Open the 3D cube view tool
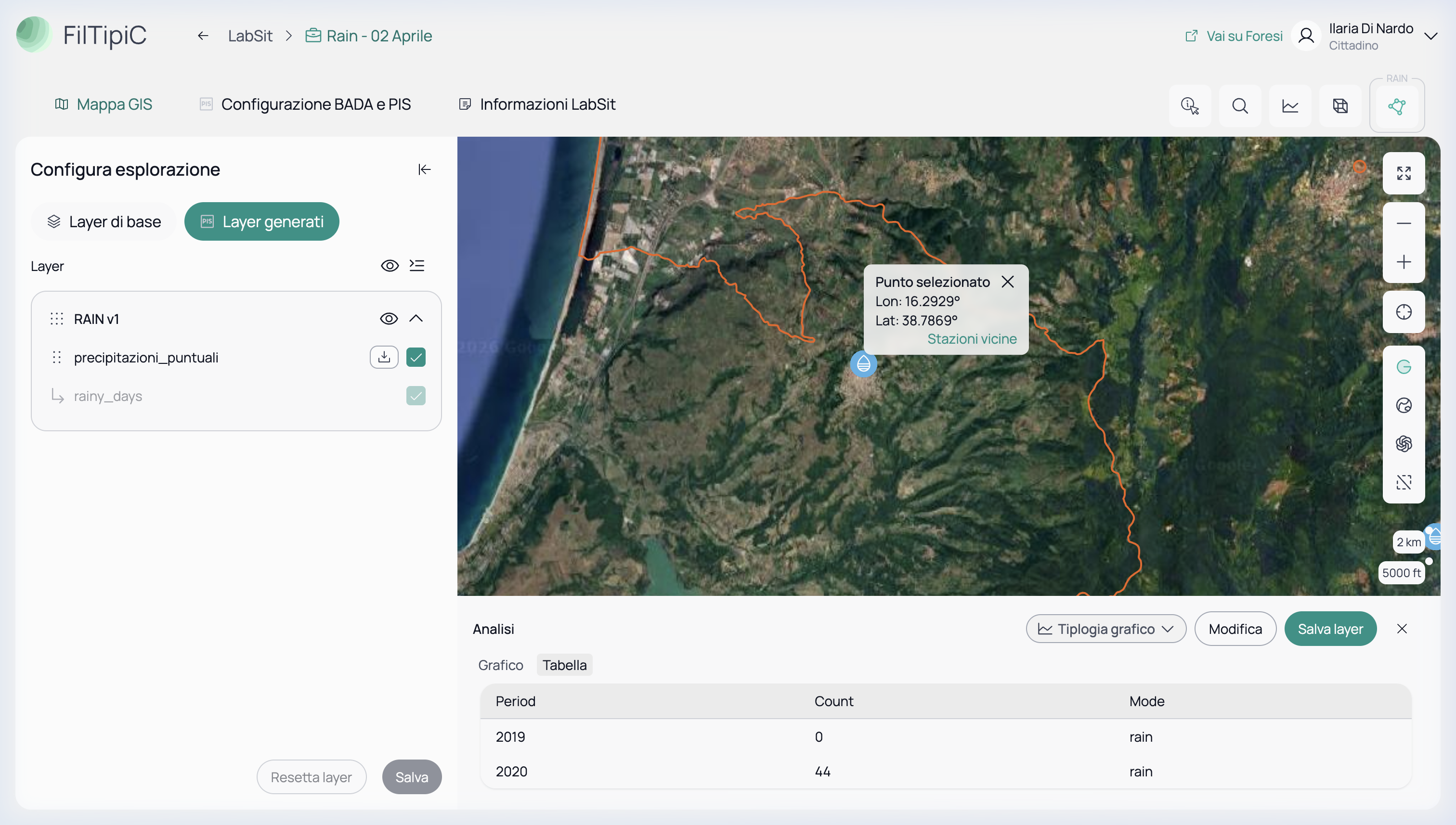The width and height of the screenshot is (1456, 825). (1340, 106)
